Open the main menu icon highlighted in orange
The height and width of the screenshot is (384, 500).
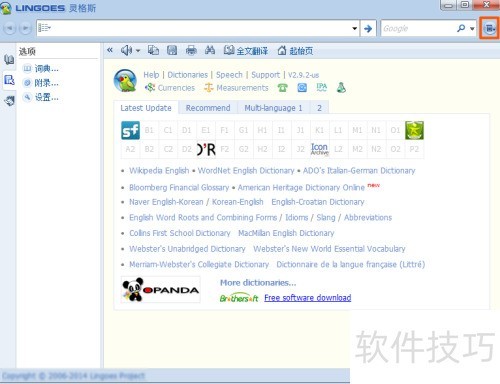pos(489,29)
